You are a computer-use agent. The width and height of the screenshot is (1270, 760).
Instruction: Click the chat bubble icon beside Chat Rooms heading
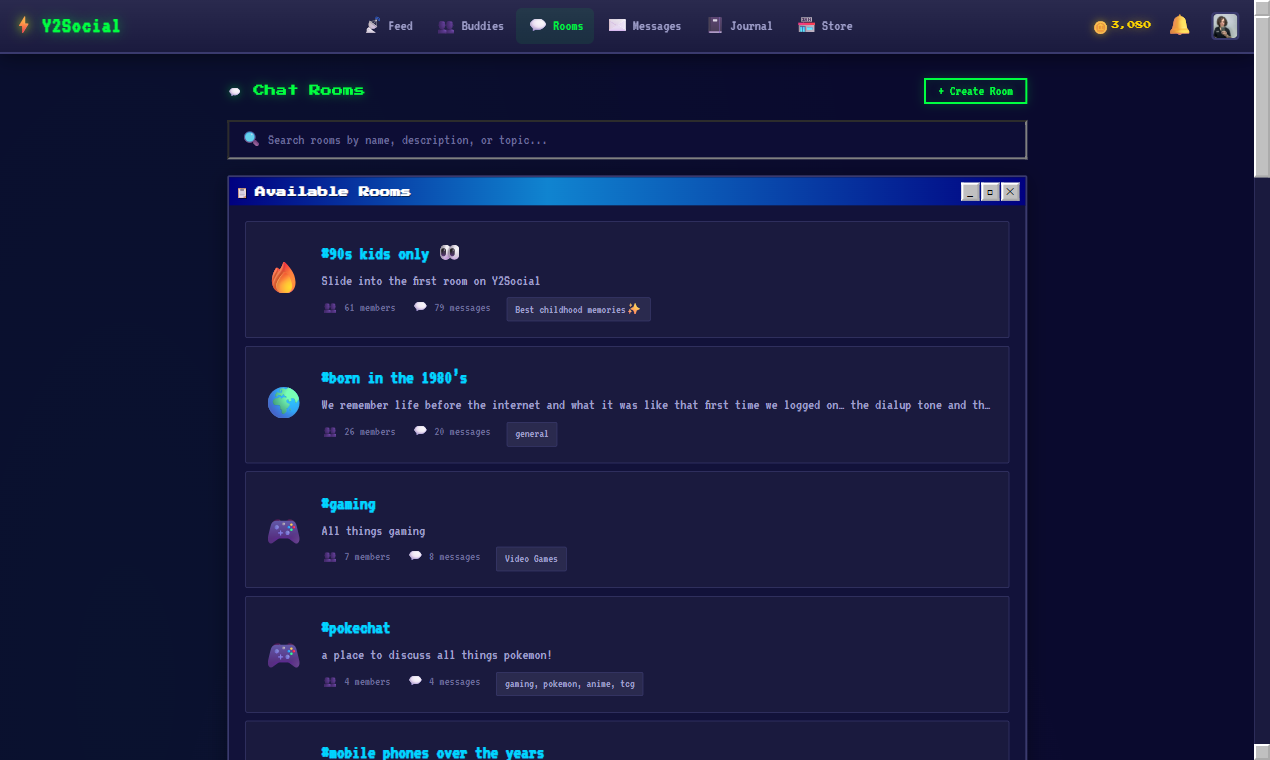point(234,91)
